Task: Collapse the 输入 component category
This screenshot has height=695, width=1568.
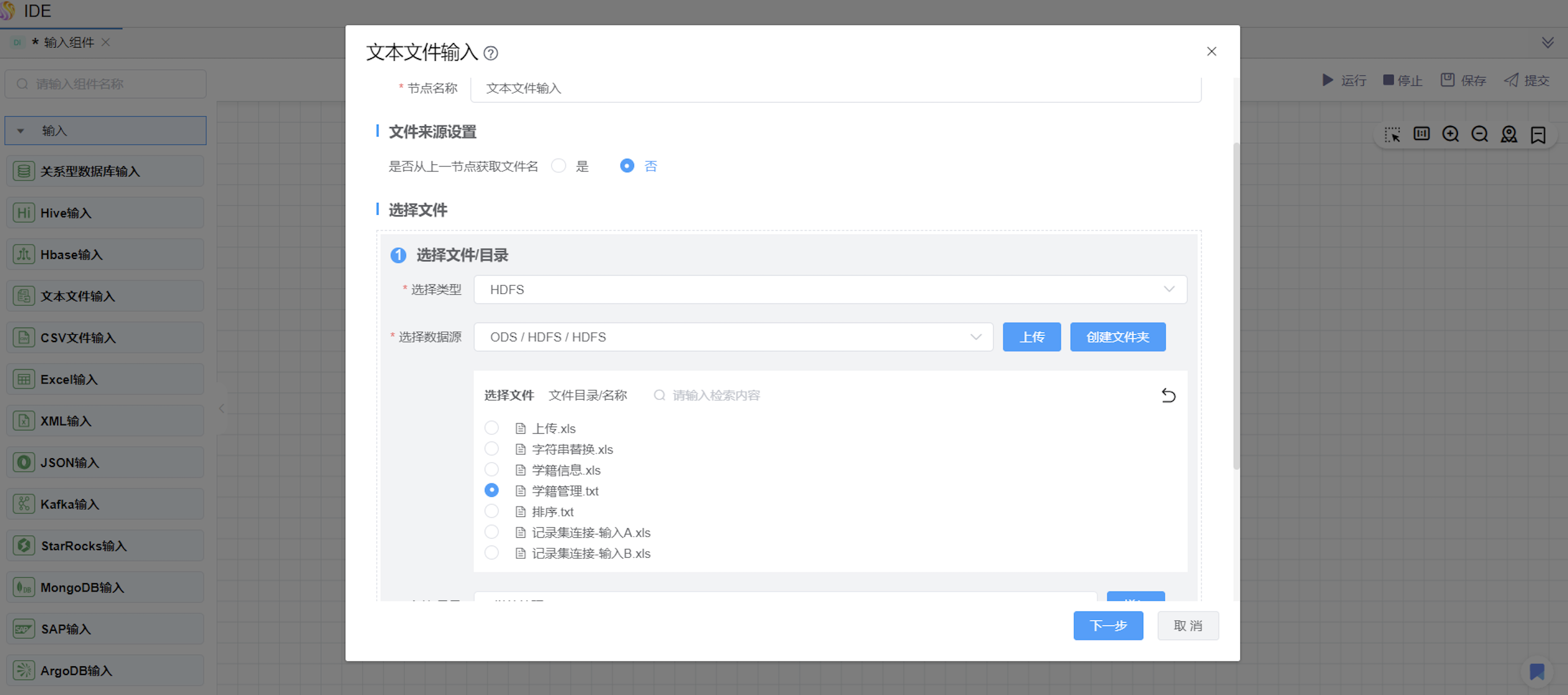Action: coord(20,131)
